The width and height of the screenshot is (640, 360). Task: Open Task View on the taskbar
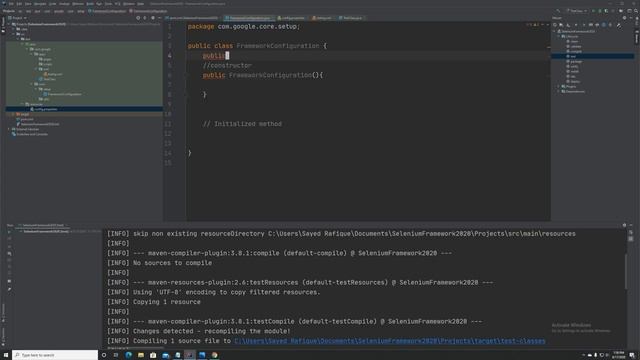coord(116,355)
